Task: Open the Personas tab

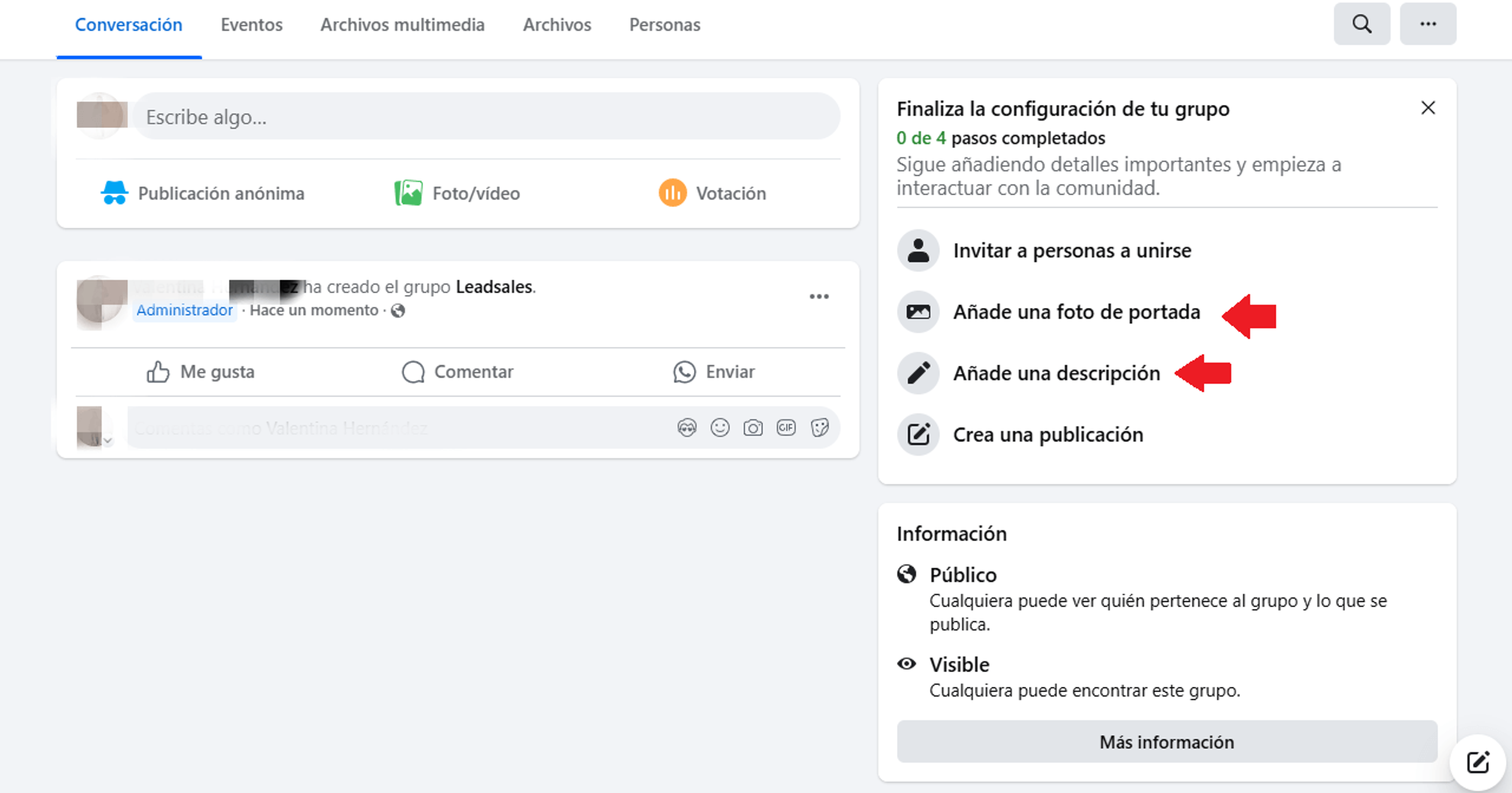Action: coord(664,25)
